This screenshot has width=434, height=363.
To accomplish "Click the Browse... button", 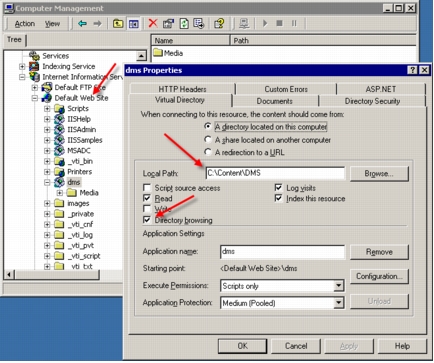I will [x=379, y=174].
